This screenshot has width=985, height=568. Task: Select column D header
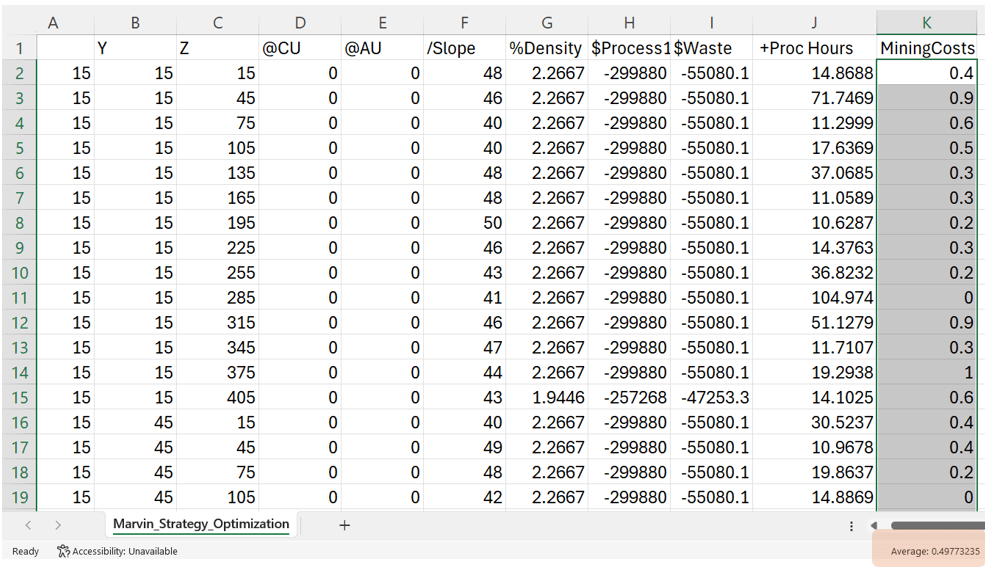coord(300,23)
